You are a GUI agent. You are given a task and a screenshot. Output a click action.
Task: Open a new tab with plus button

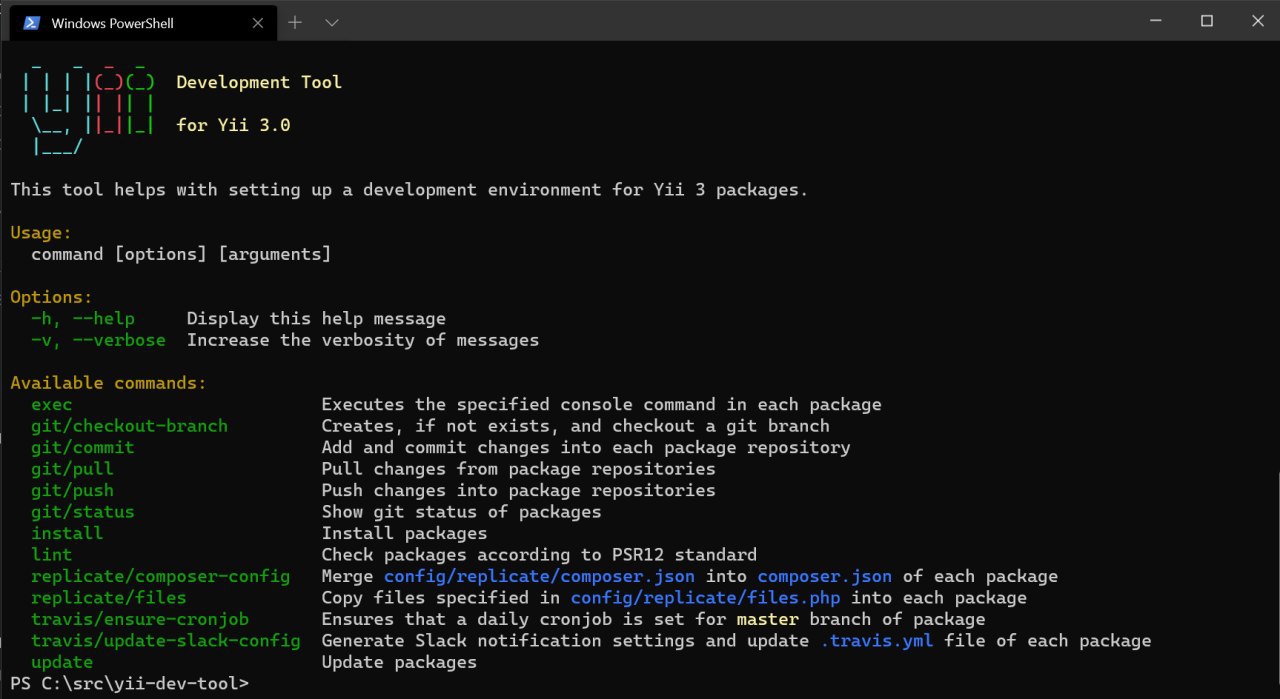pyautogui.click(x=295, y=22)
